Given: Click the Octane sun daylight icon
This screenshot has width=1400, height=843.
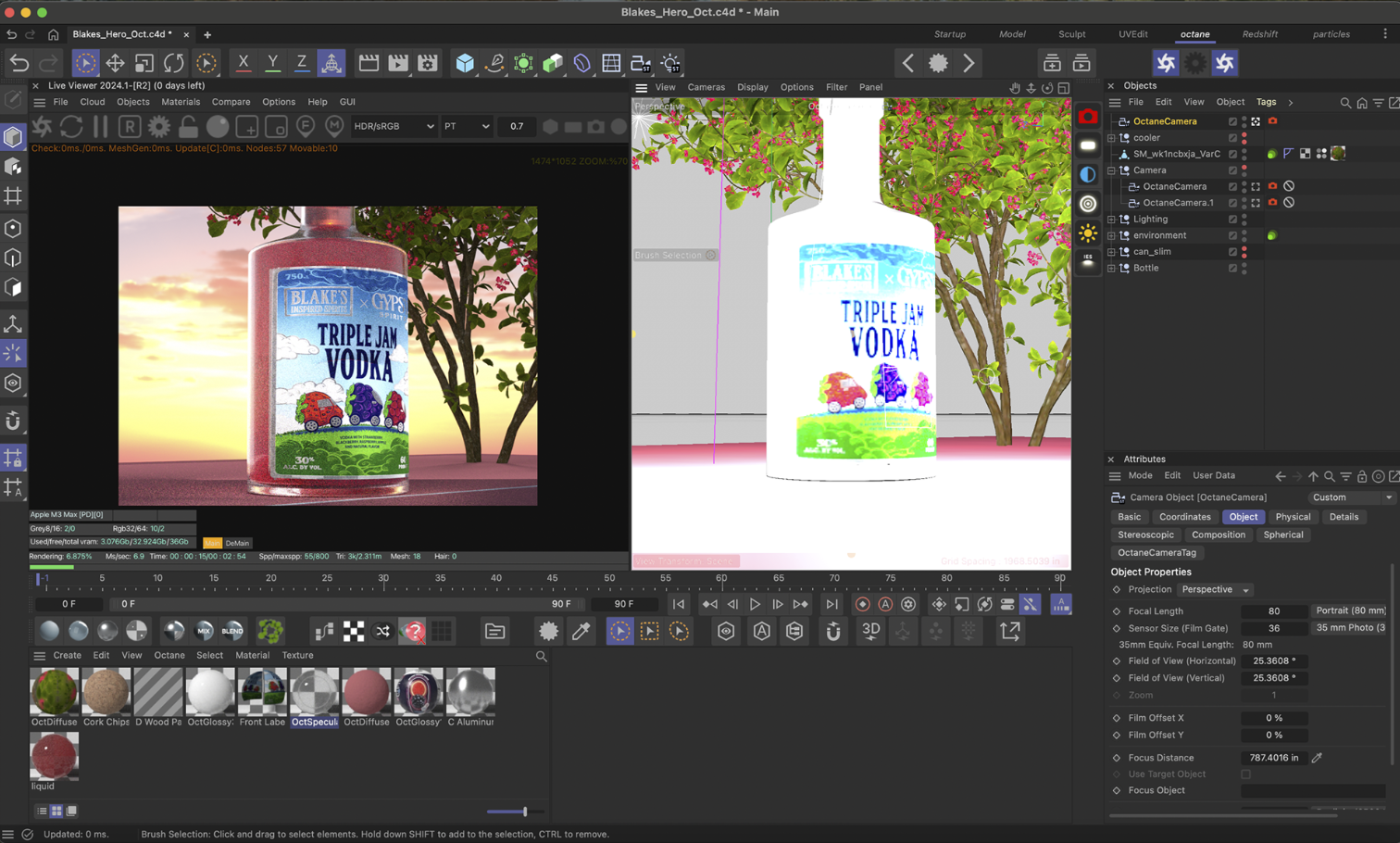Looking at the screenshot, I should coord(1088,233).
